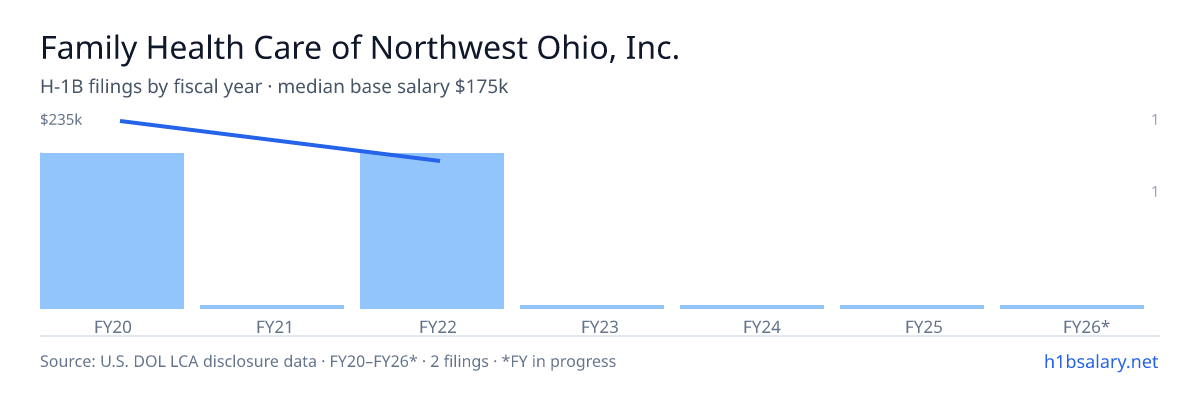Select the thin FY26* bar
Image resolution: width=1200 pixels, height=400 pixels.
click(1072, 307)
